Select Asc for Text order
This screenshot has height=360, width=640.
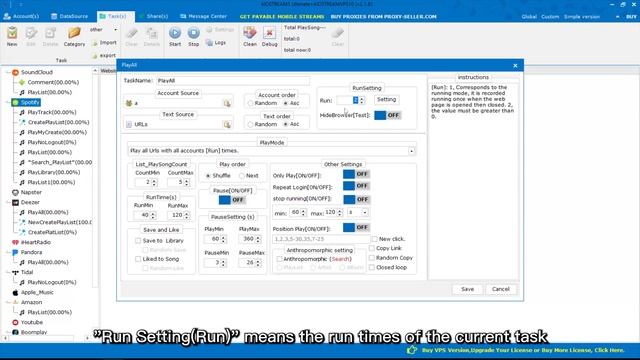[286, 124]
